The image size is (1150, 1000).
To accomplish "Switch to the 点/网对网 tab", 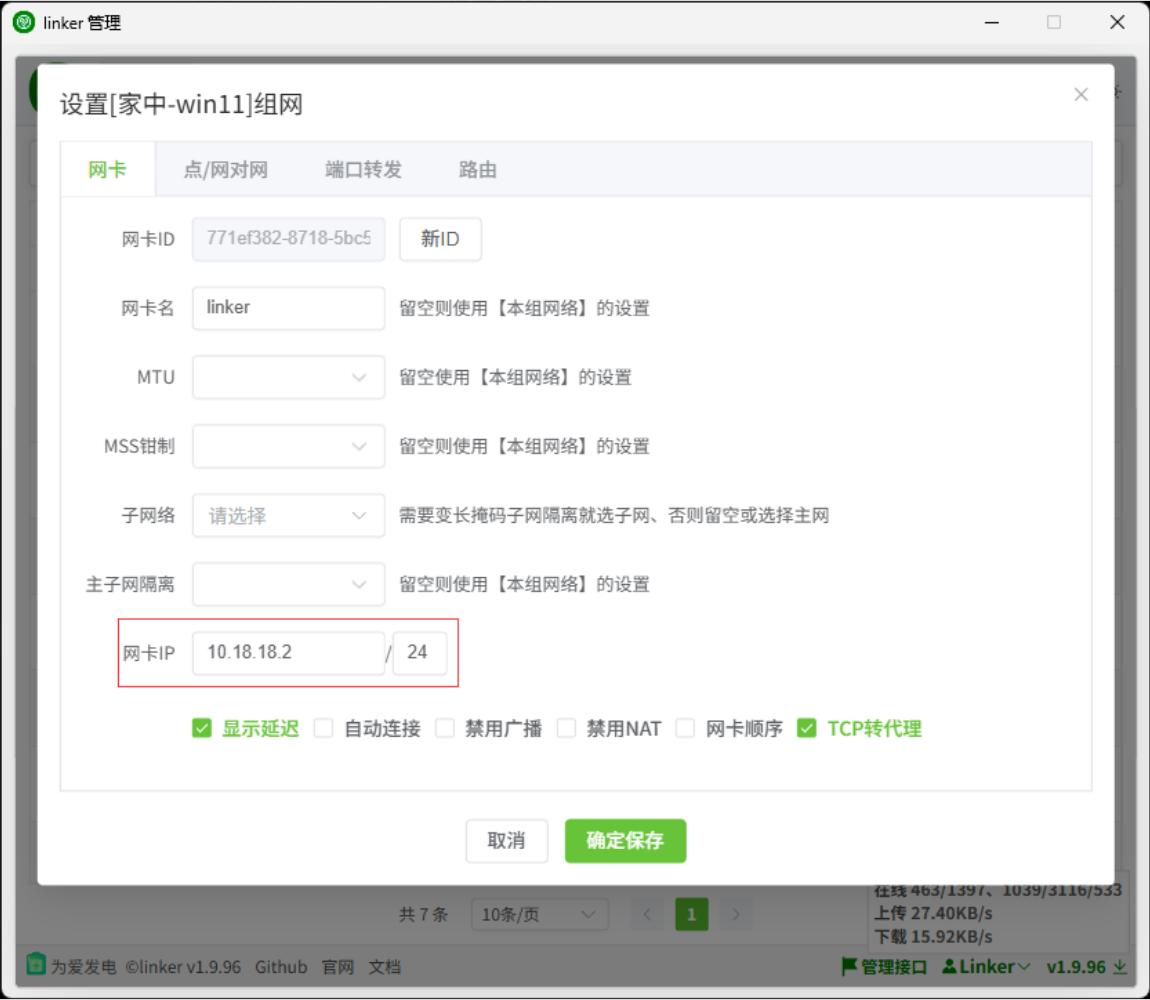I will pyautogui.click(x=225, y=169).
